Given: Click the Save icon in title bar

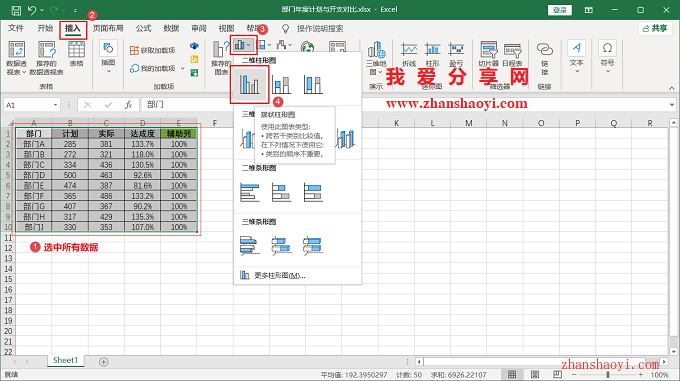Looking at the screenshot, I should pos(16,10).
